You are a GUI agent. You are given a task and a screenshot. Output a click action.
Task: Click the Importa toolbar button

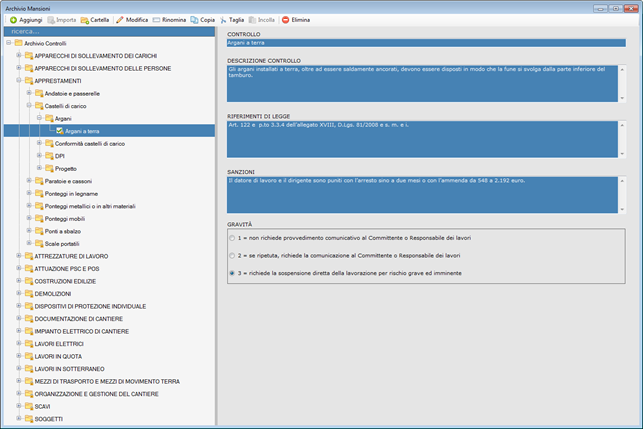(x=61, y=19)
